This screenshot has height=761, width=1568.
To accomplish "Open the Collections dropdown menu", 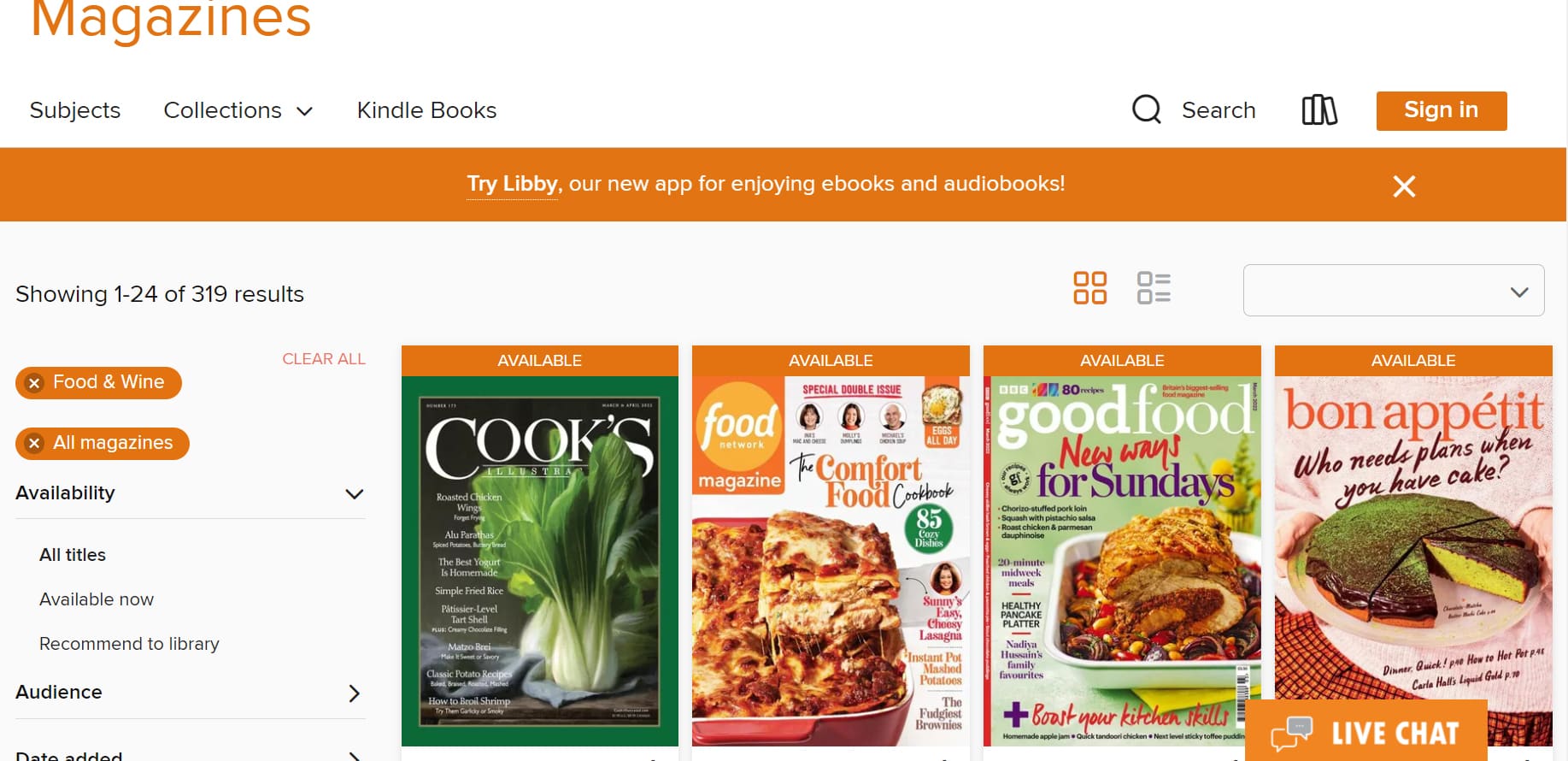I will pyautogui.click(x=238, y=110).
